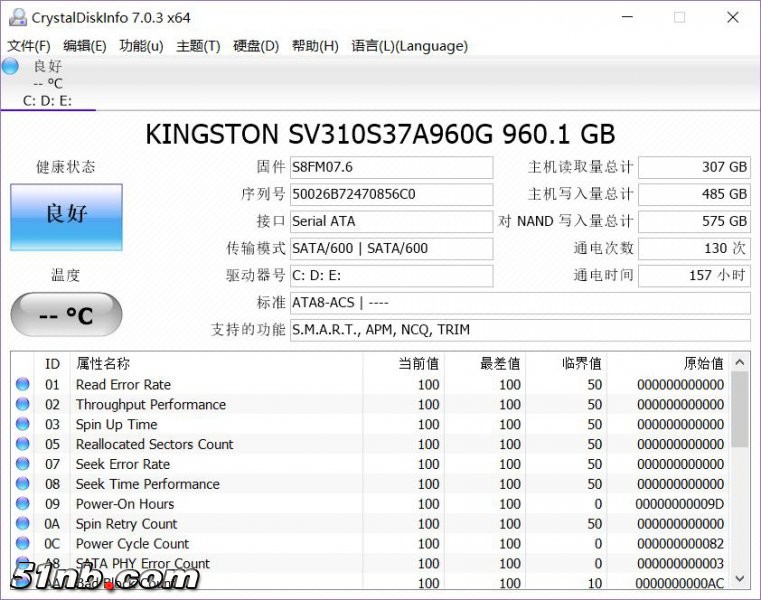
Task: Click the 属性名称 column header
Action: click(x=103, y=364)
